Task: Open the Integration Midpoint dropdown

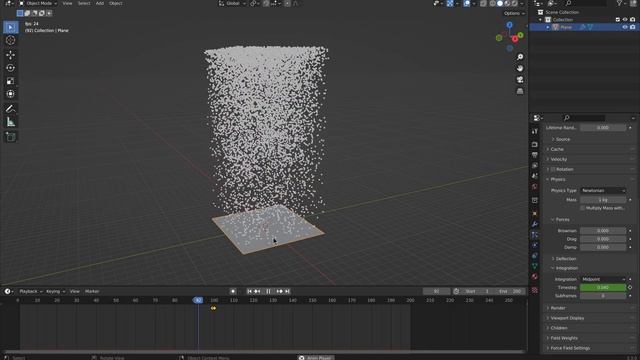Action: pos(603,280)
